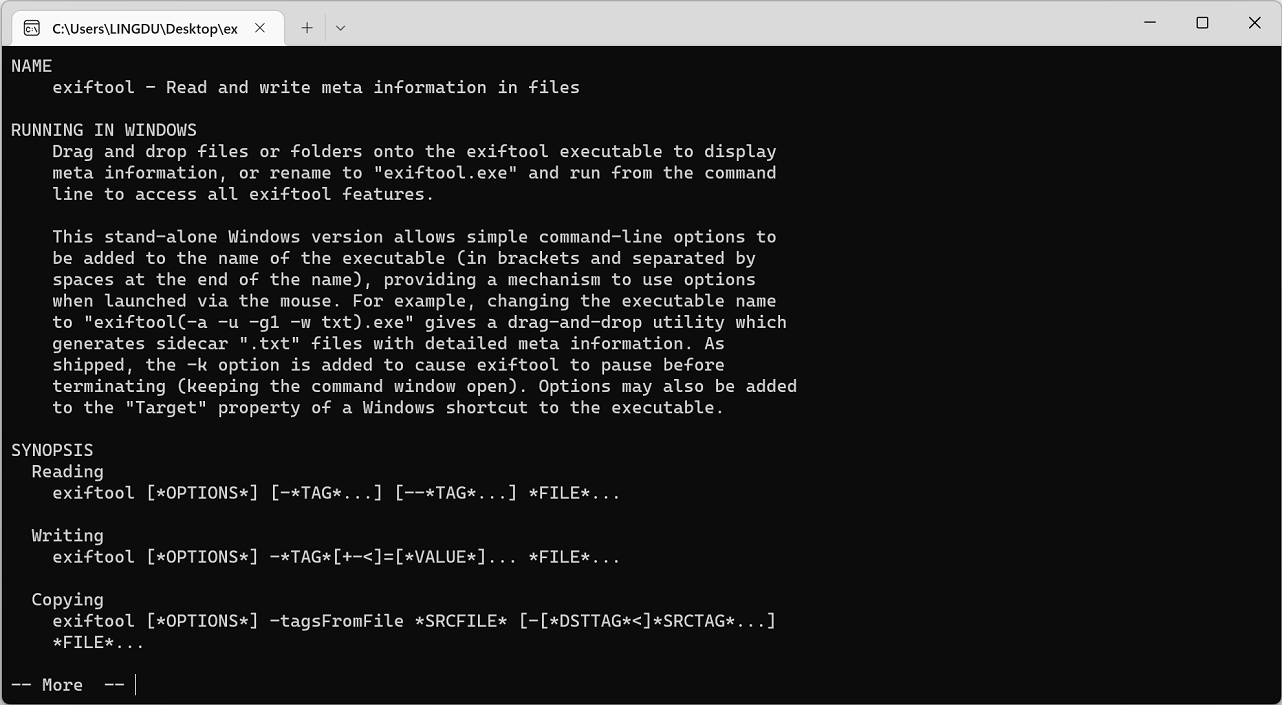Click the SYNOPSIS section heading

[x=52, y=450]
